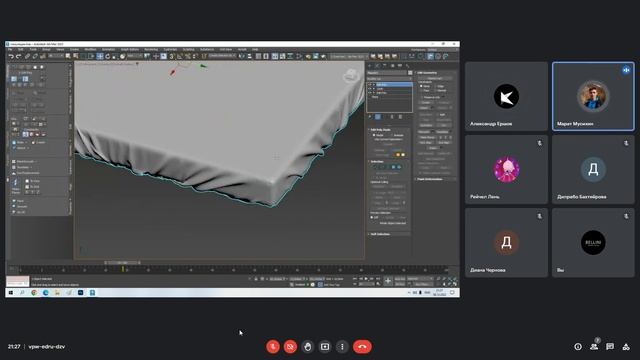Click the Auto Key button
640x360 pixels.
400,279
